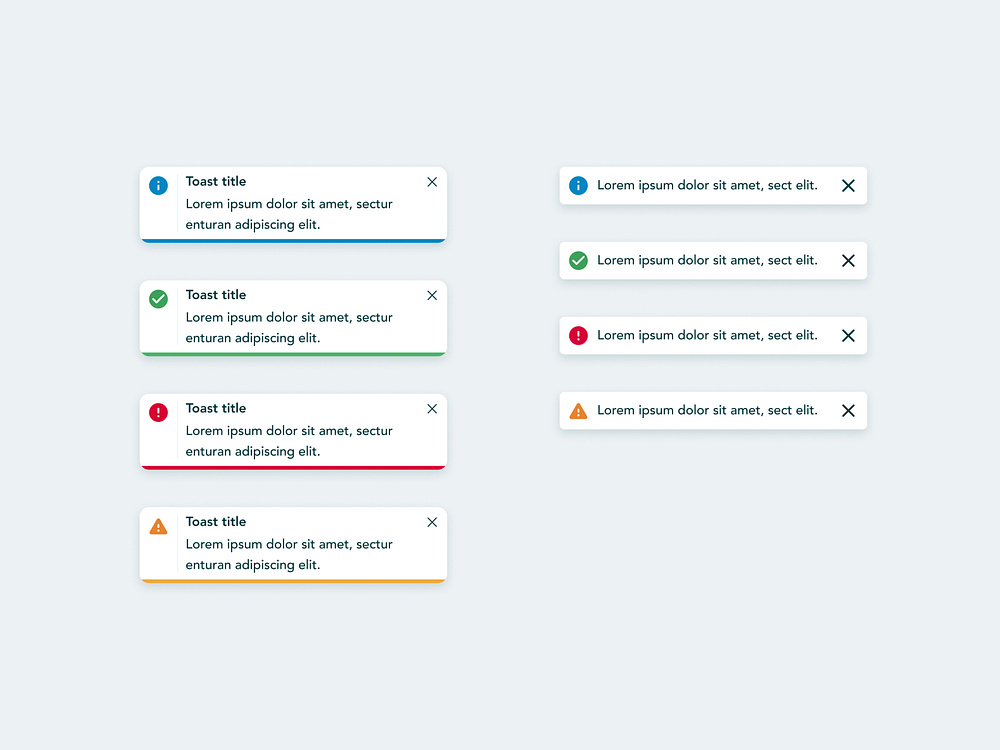Viewport: 1000px width, 750px height.
Task: Dismiss the titled error toast with the red bar
Action: click(x=432, y=409)
